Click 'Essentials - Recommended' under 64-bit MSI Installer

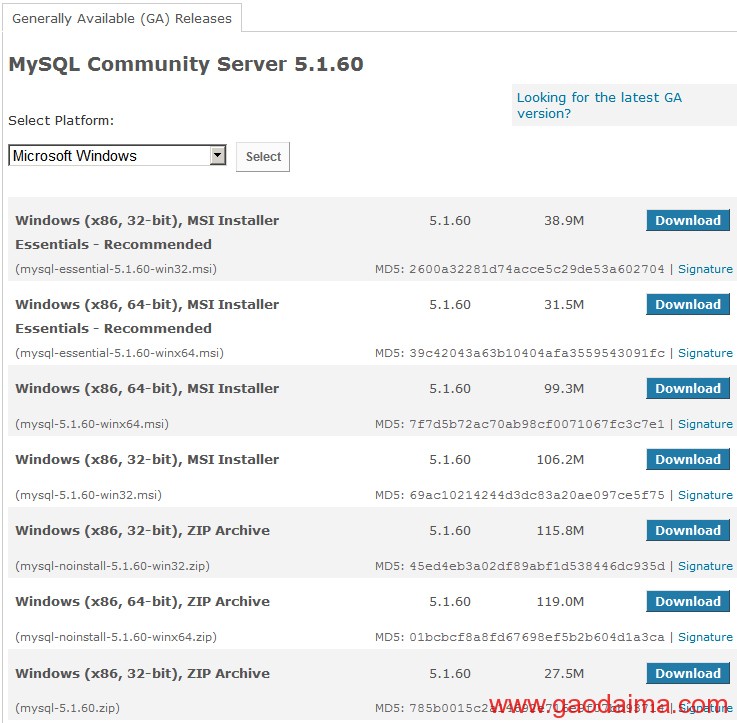pos(113,329)
